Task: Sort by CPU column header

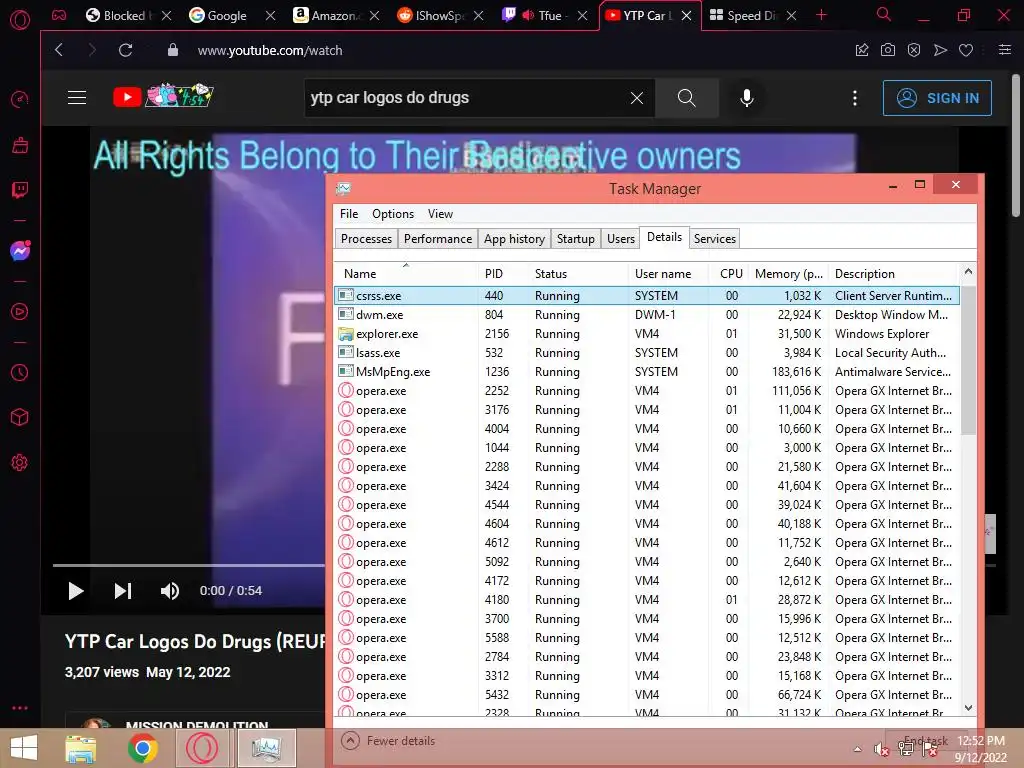Action: [x=729, y=274]
